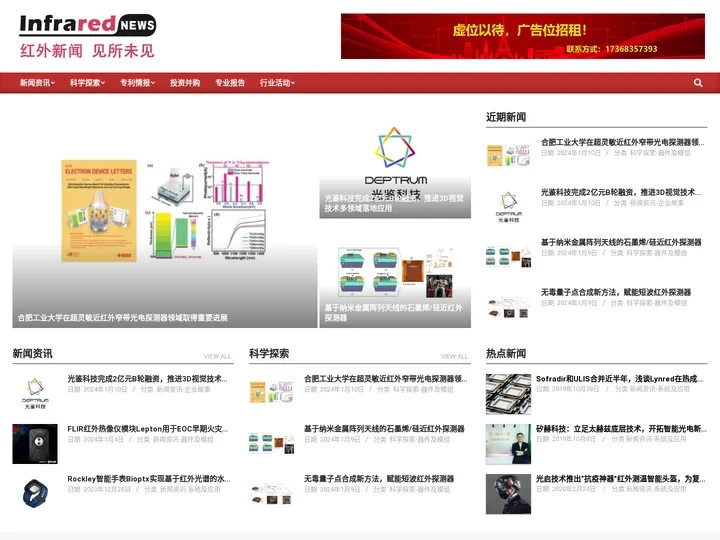This screenshot has height=540, width=720.
Task: Open 科学探索 headline 合肥工业大学在超灵敏近红外
Action: (x=386, y=379)
